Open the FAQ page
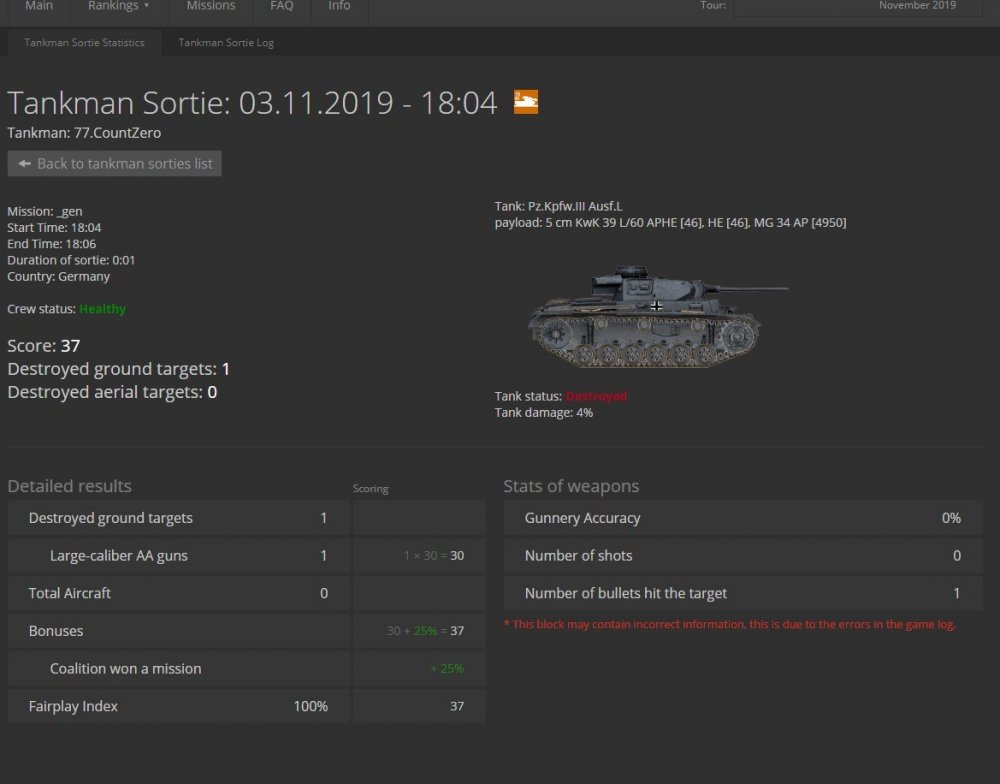Viewport: 1000px width, 784px height. coord(282,6)
